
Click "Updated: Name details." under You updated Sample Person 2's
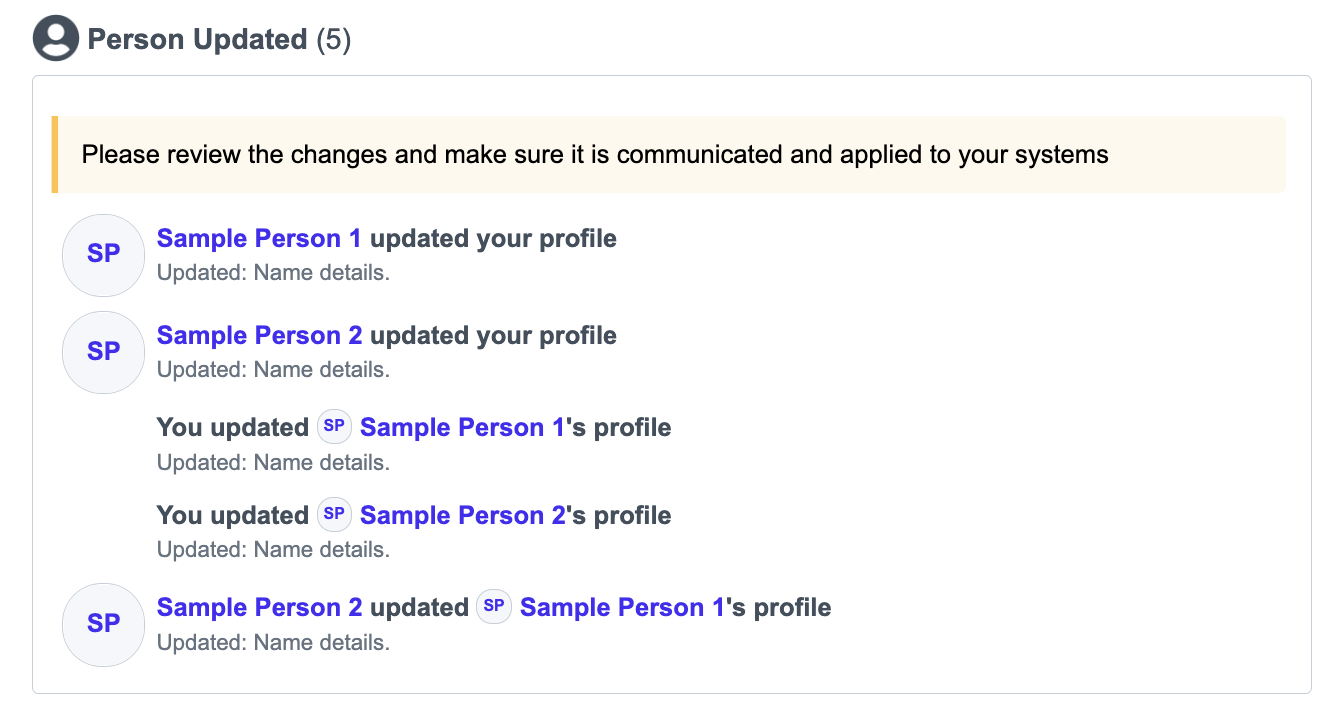pos(273,550)
